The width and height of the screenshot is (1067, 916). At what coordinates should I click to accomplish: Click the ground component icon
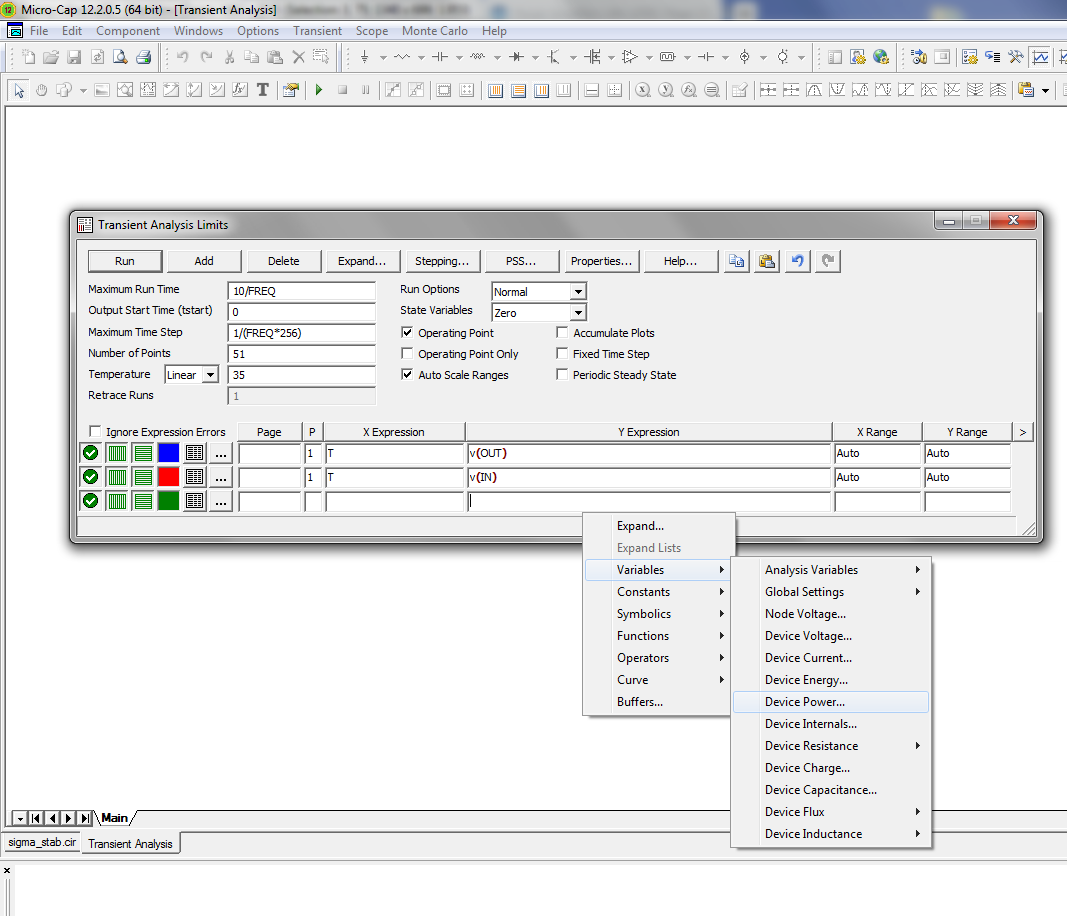[x=365, y=57]
